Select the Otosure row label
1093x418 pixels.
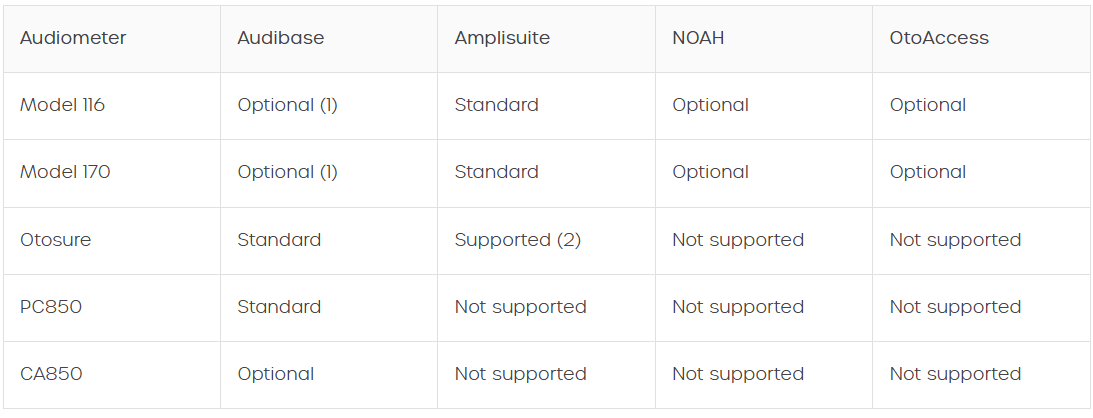tap(55, 240)
